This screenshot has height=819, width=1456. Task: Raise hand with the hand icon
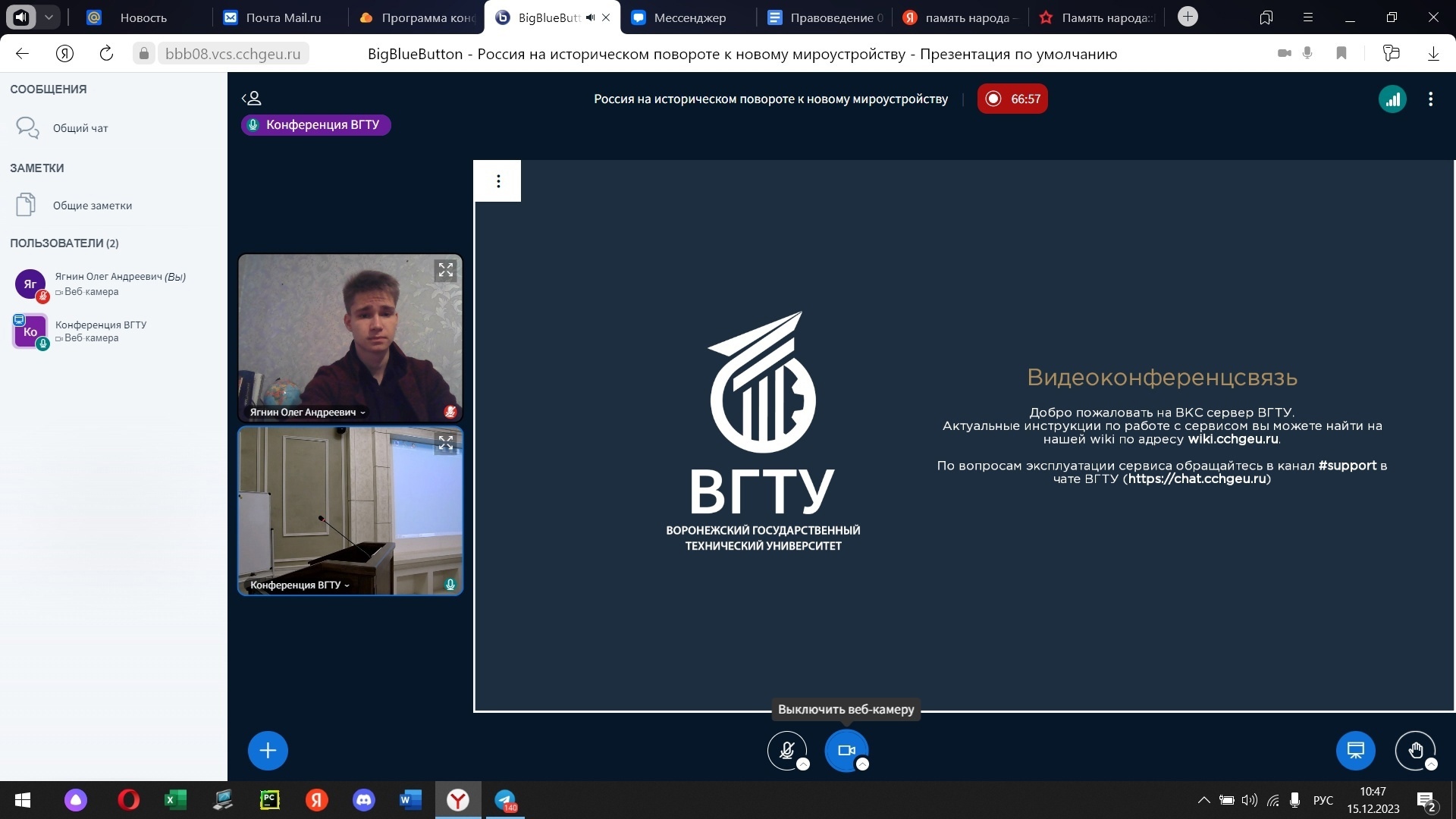pyautogui.click(x=1415, y=751)
